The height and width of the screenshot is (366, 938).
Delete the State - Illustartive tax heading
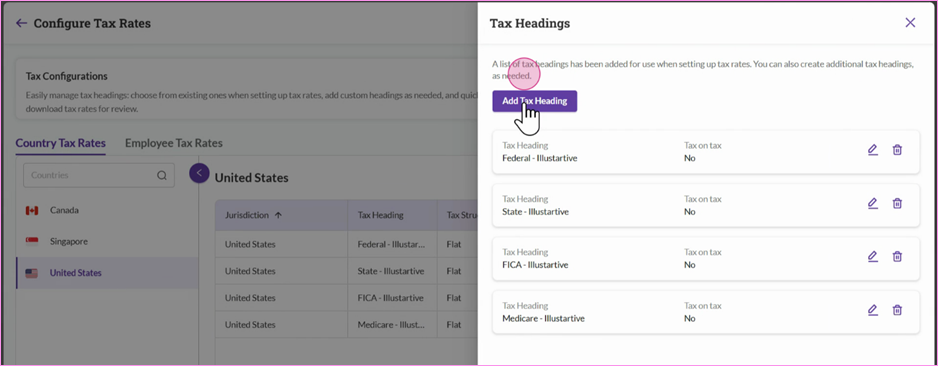897,203
